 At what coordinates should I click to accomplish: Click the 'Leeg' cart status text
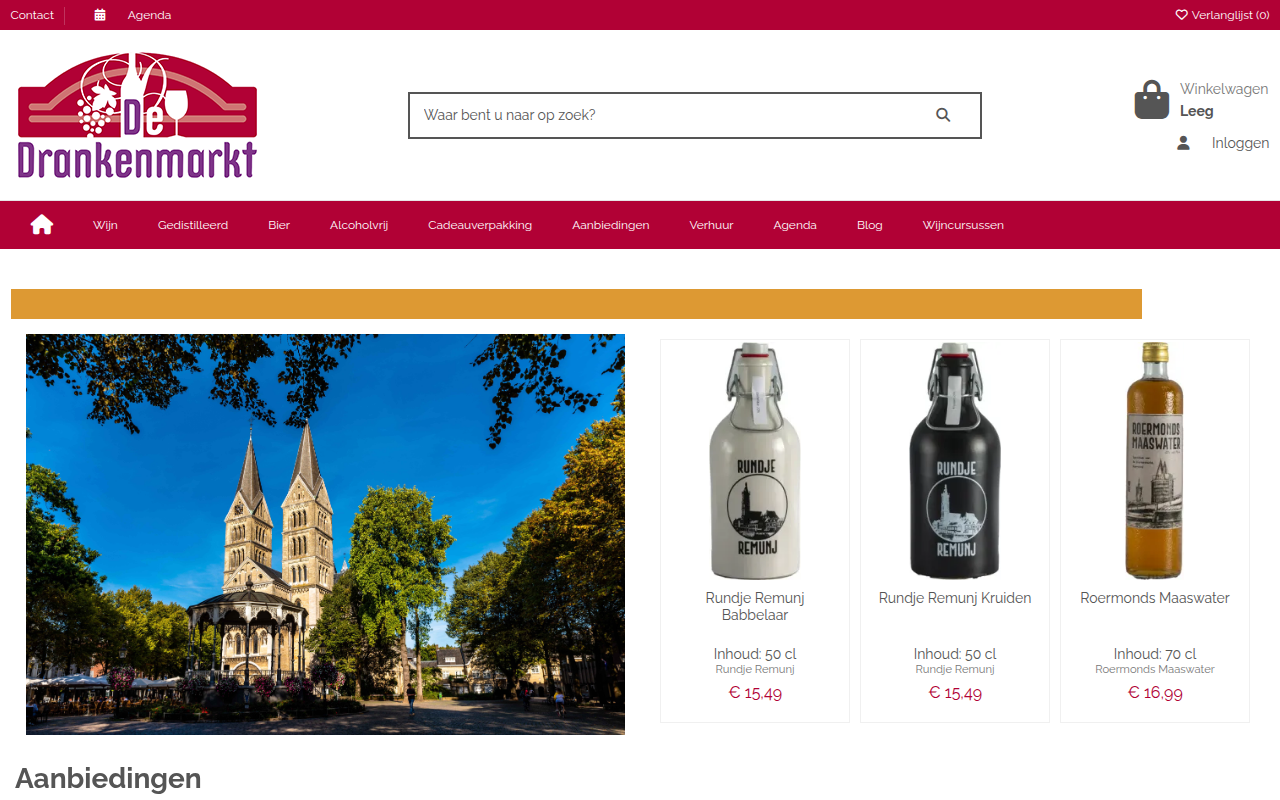point(1197,111)
